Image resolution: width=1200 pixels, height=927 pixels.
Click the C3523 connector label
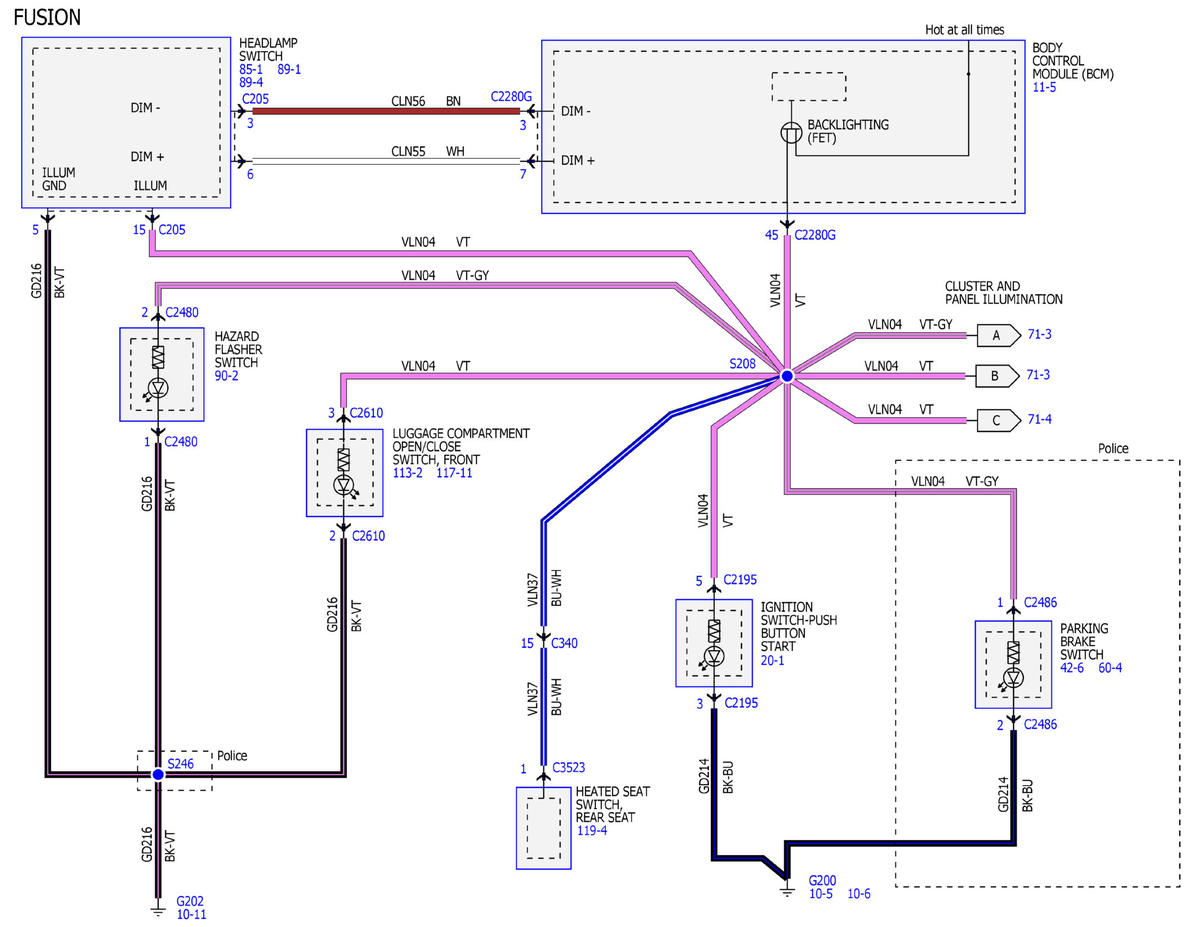(570, 769)
